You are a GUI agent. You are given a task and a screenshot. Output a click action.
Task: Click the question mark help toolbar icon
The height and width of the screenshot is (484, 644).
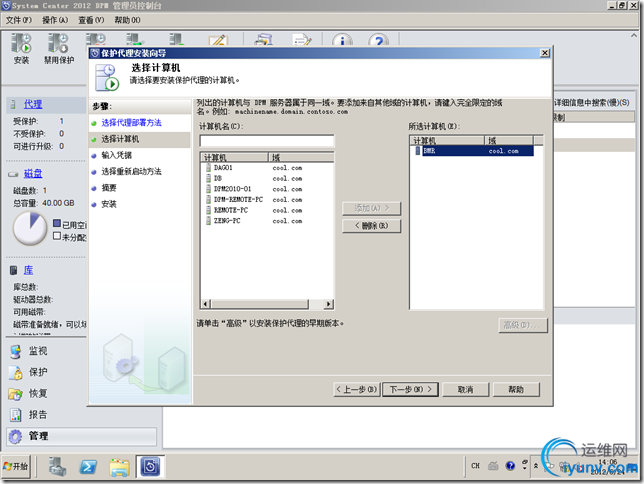point(378,40)
